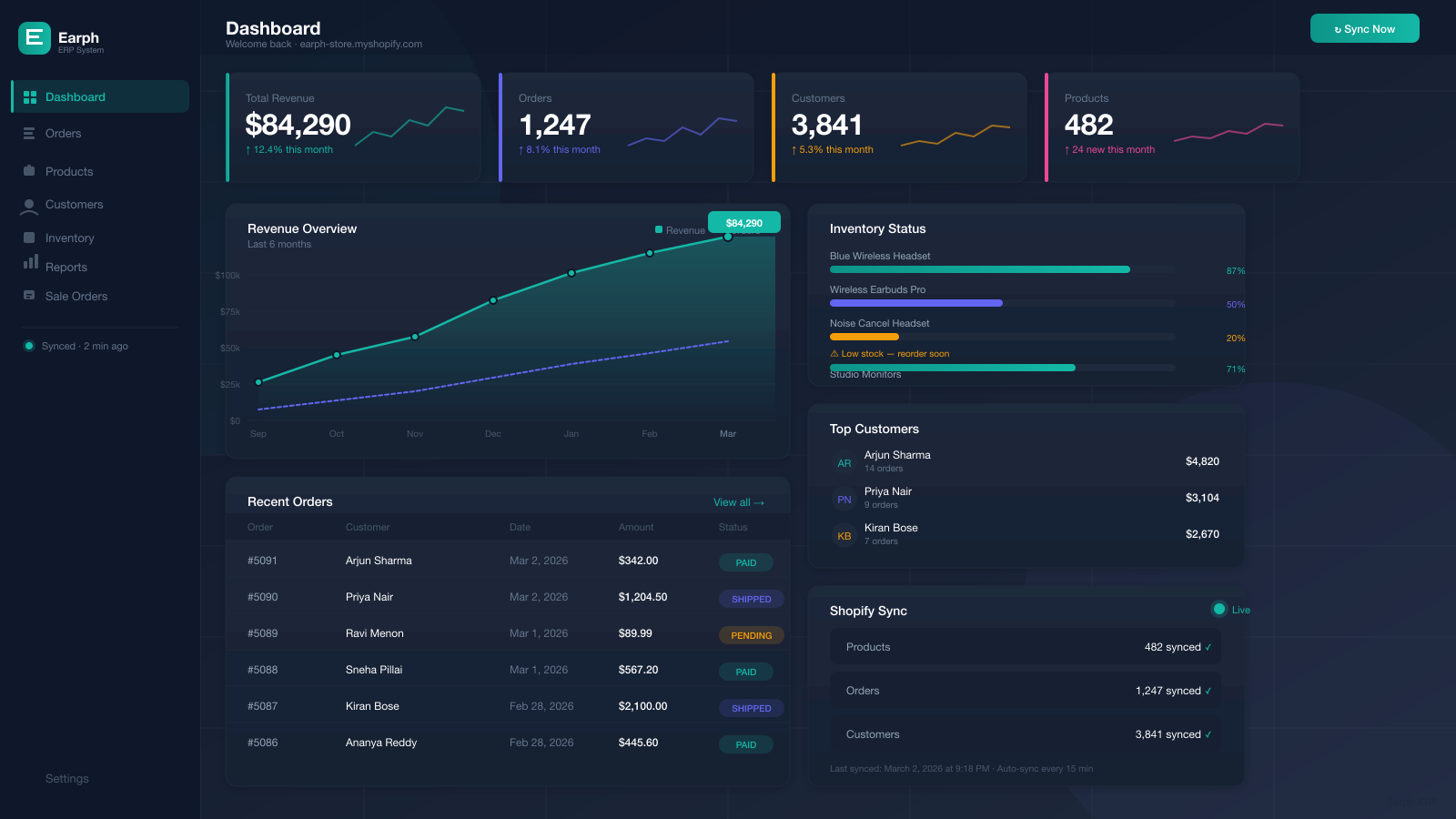The image size is (1456, 819).
Task: Click the Live status indicator in Shopify Sync
Action: 1220,610
